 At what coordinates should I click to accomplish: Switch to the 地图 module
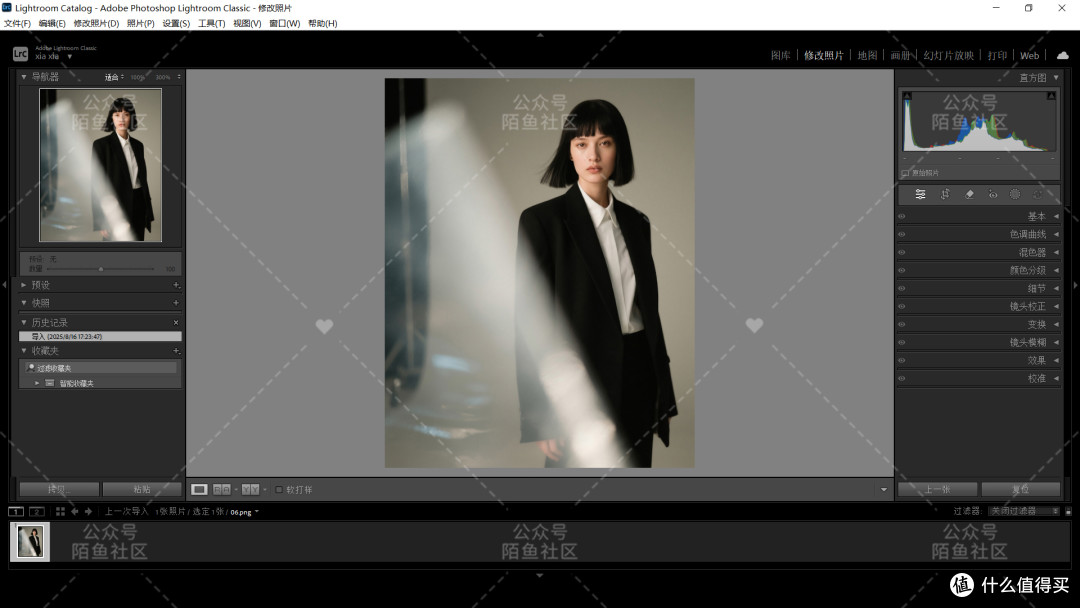[x=867, y=55]
